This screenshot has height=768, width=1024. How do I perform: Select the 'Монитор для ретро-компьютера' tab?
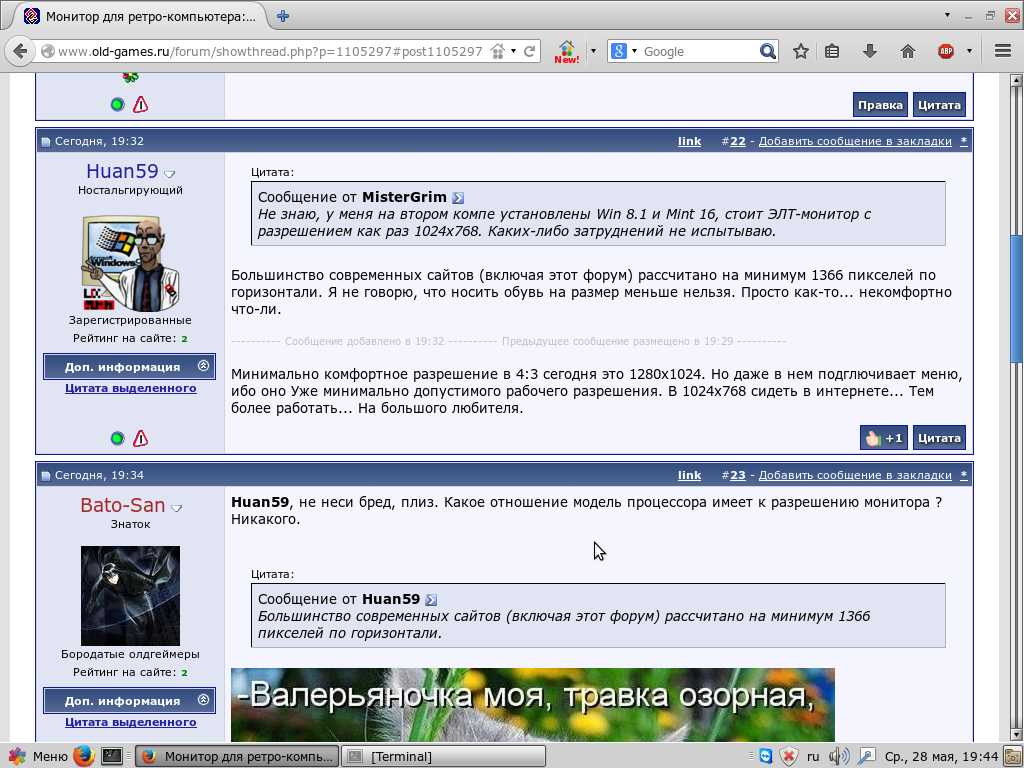(139, 16)
